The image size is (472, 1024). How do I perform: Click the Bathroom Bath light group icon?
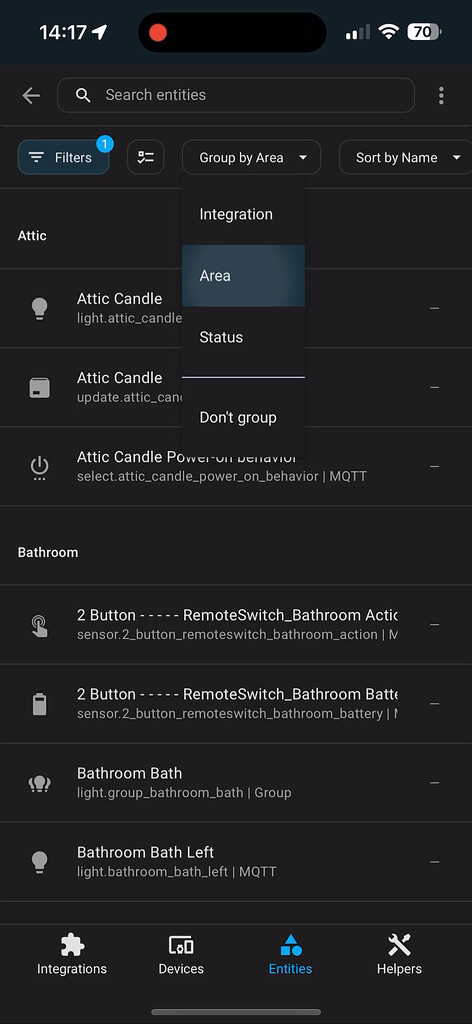(x=40, y=783)
